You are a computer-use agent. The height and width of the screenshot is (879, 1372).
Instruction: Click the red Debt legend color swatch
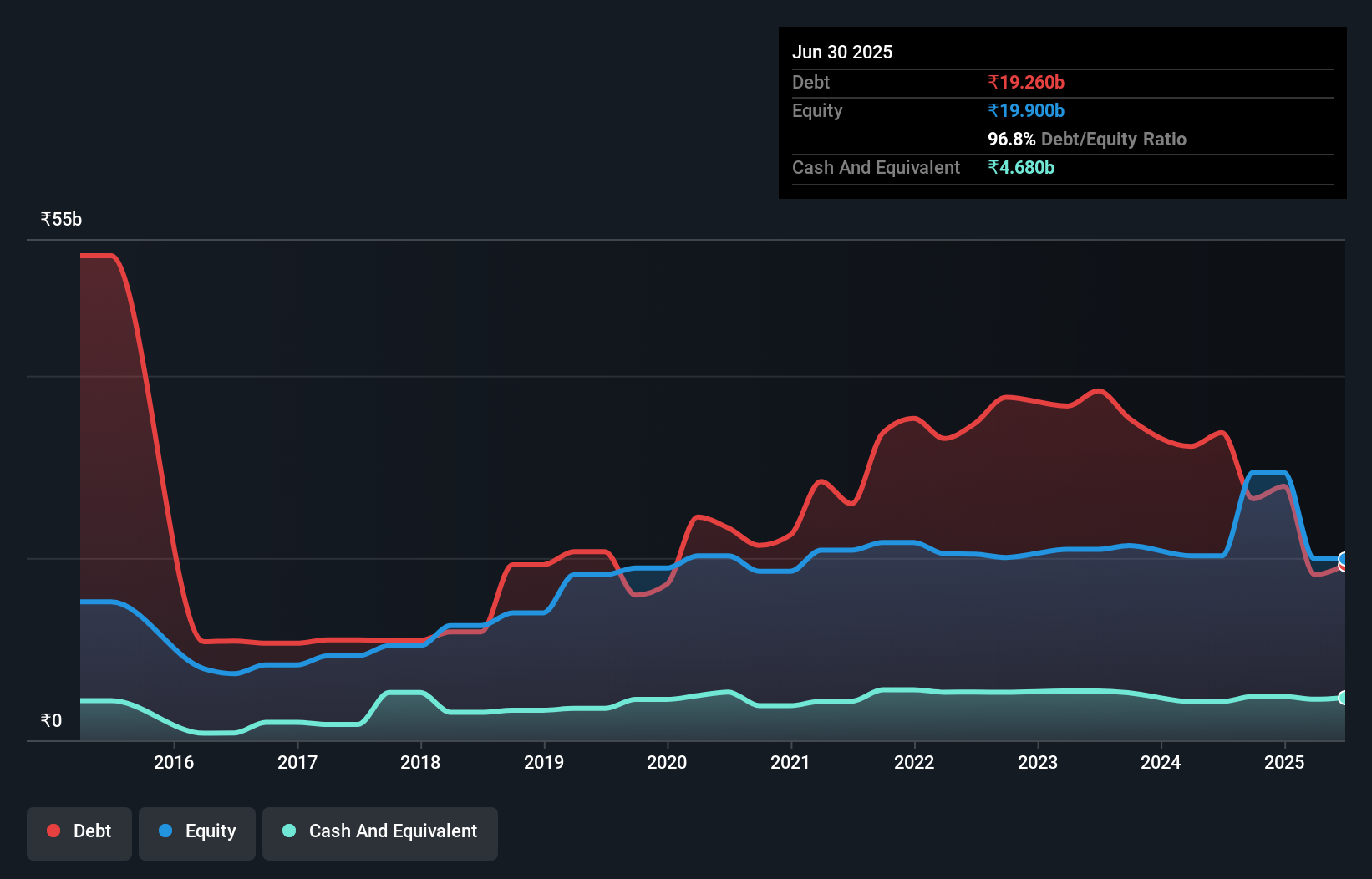(52, 831)
